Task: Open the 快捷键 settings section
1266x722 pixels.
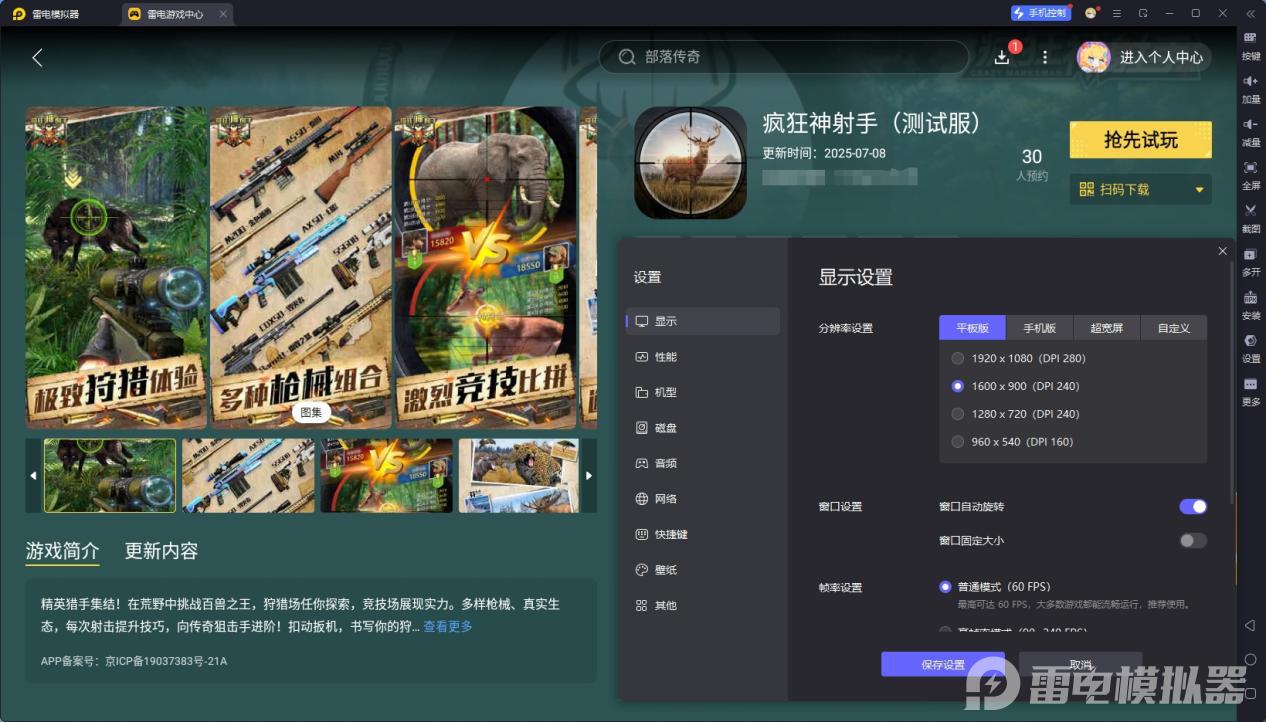Action: [703, 535]
